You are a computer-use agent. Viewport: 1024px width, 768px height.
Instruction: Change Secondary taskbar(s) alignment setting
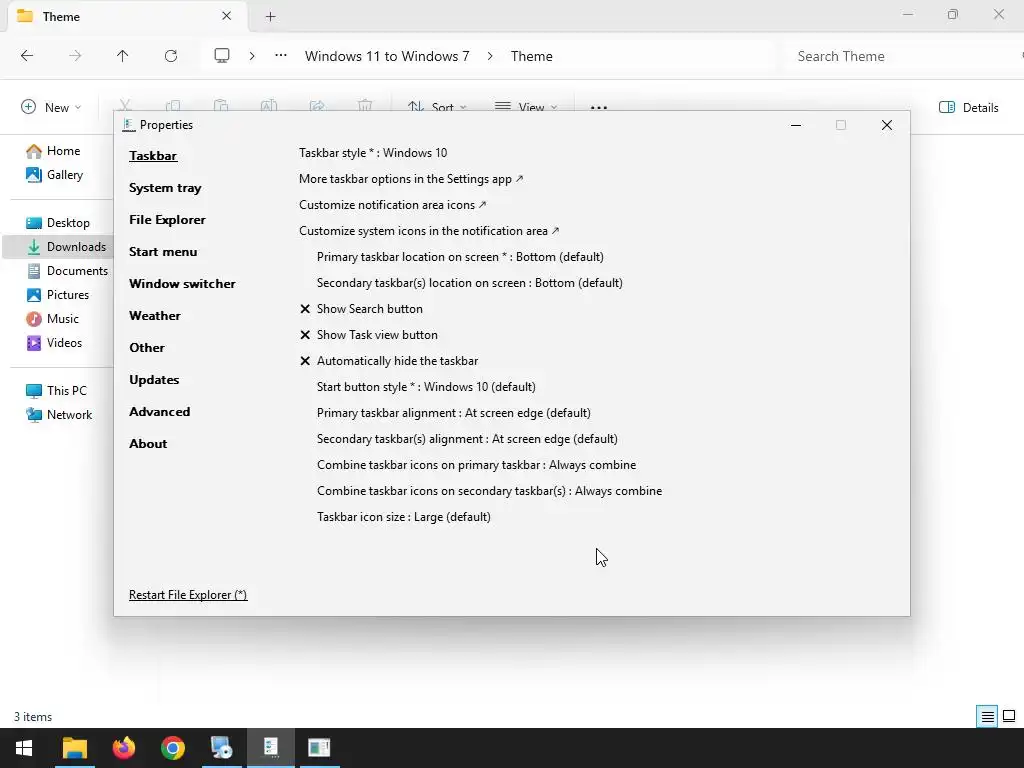tap(468, 439)
